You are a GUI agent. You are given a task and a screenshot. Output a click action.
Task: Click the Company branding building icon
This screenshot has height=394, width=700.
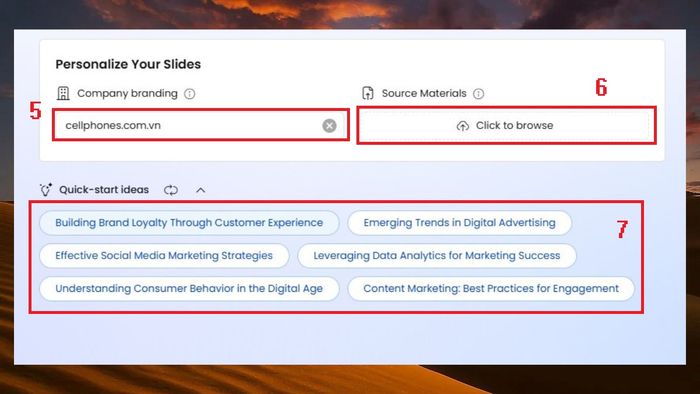click(63, 93)
